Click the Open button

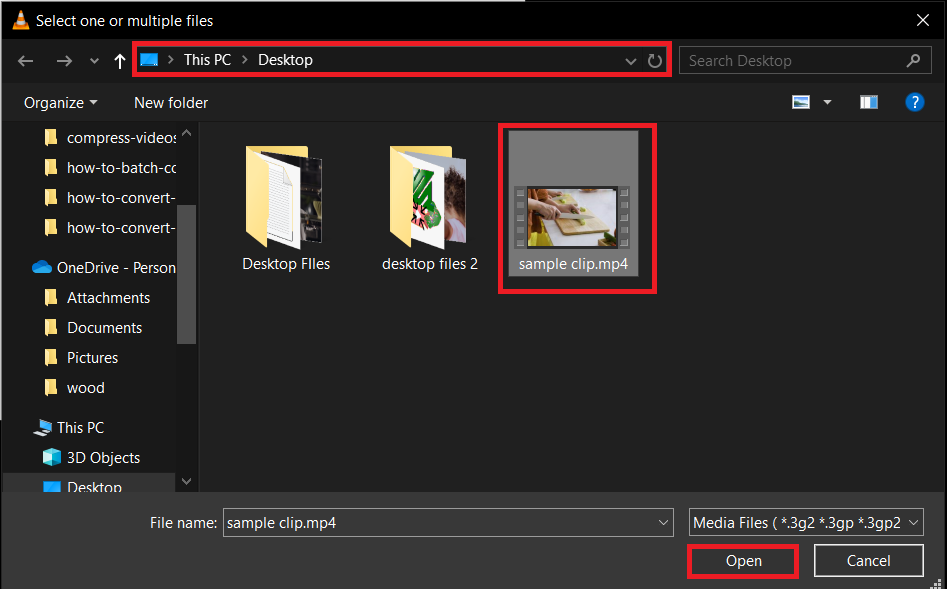click(x=742, y=560)
